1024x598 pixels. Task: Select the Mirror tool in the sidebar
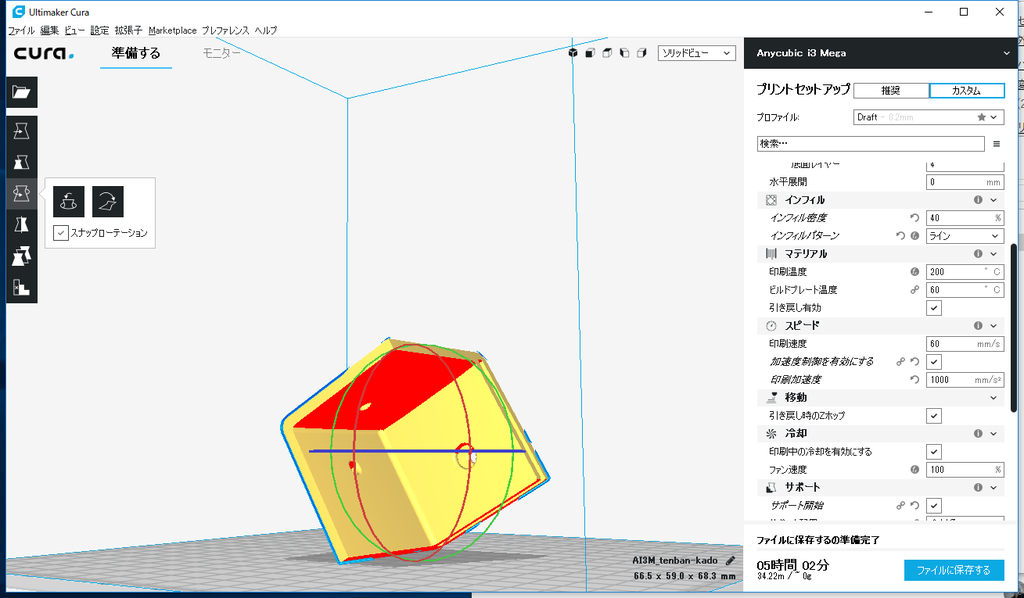[x=22, y=225]
